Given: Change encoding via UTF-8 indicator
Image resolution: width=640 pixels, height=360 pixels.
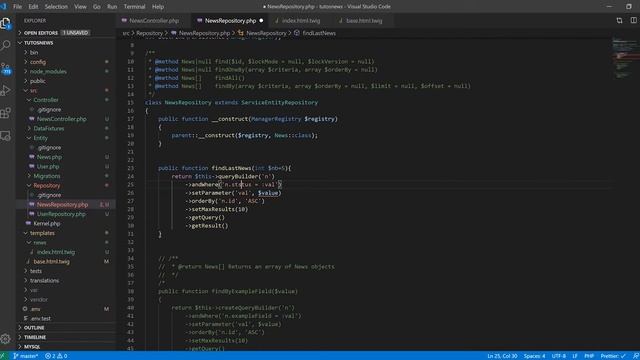Looking at the screenshot, I should pyautogui.click(x=559, y=356).
